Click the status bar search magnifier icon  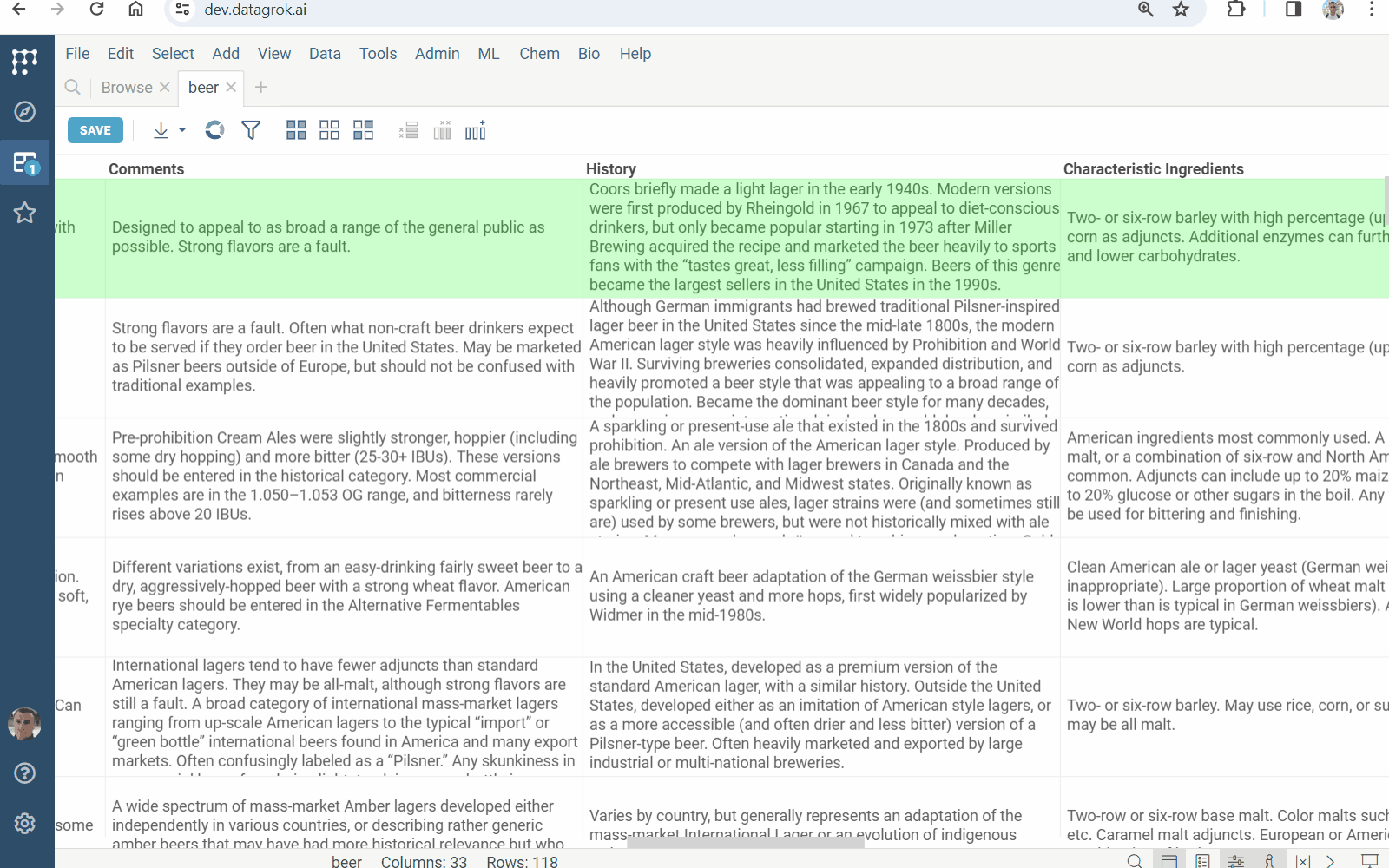[1135, 861]
